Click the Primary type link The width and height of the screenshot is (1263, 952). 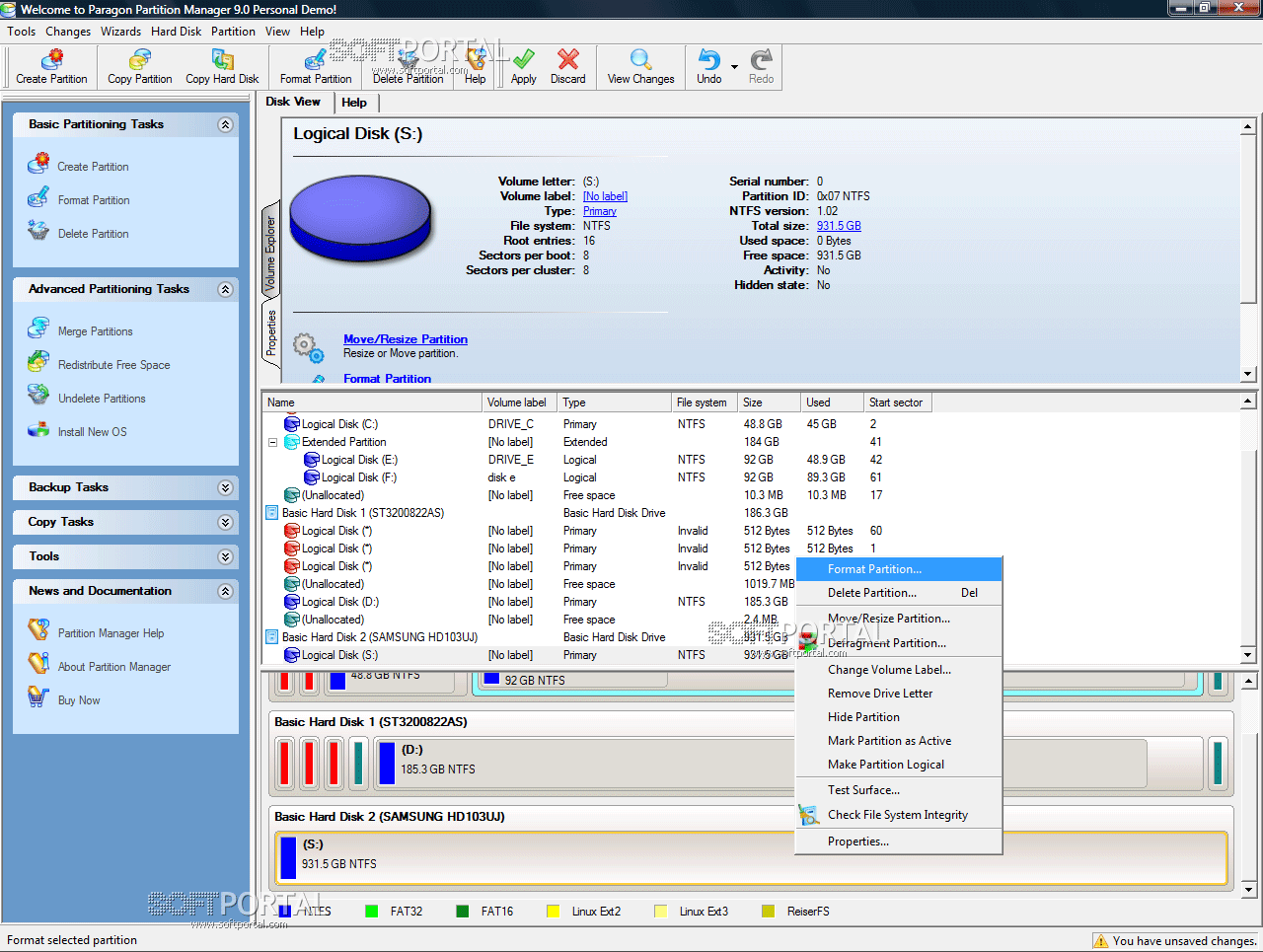point(600,211)
